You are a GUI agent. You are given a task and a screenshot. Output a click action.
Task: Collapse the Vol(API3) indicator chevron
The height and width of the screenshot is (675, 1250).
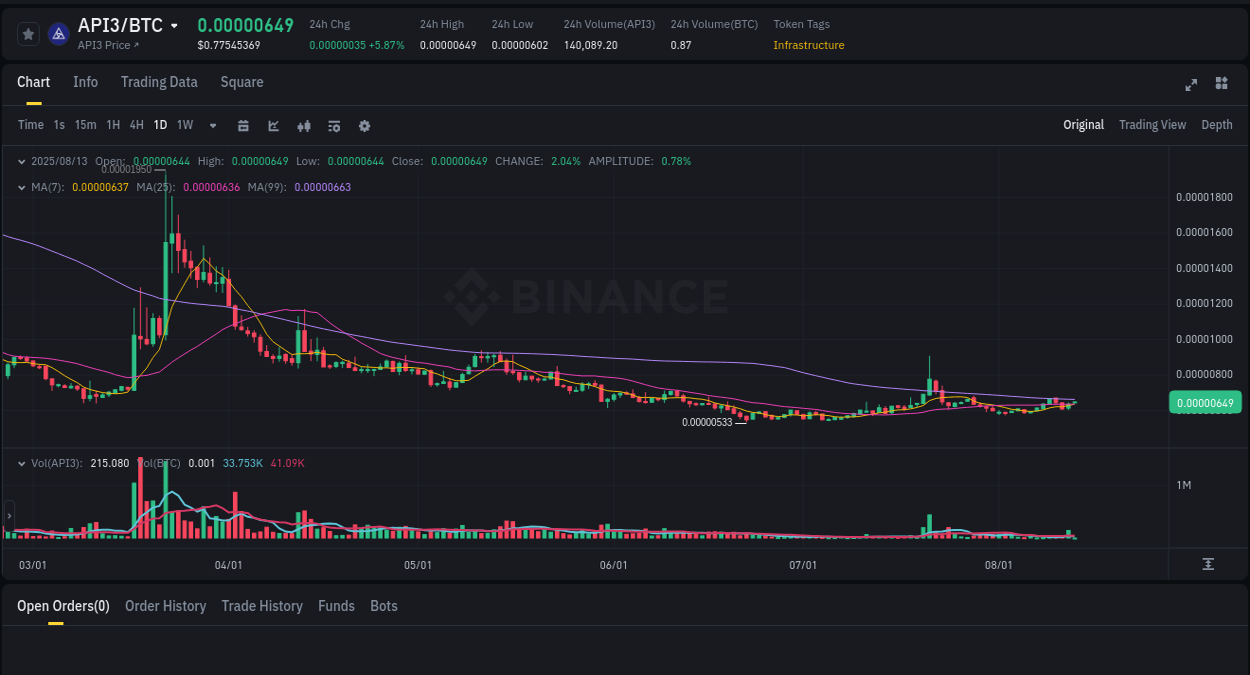[22, 463]
